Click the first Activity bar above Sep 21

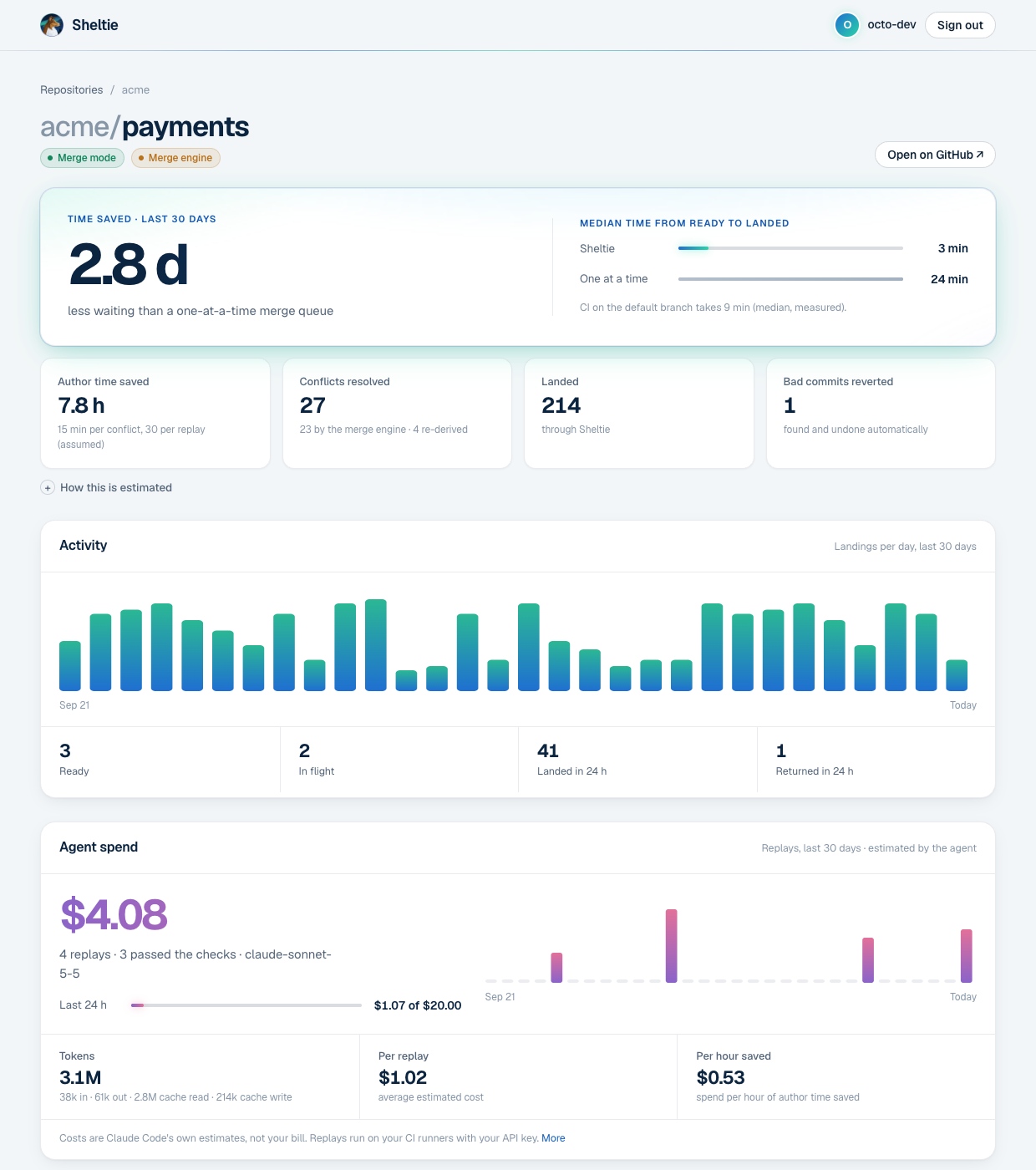pyautogui.click(x=70, y=666)
